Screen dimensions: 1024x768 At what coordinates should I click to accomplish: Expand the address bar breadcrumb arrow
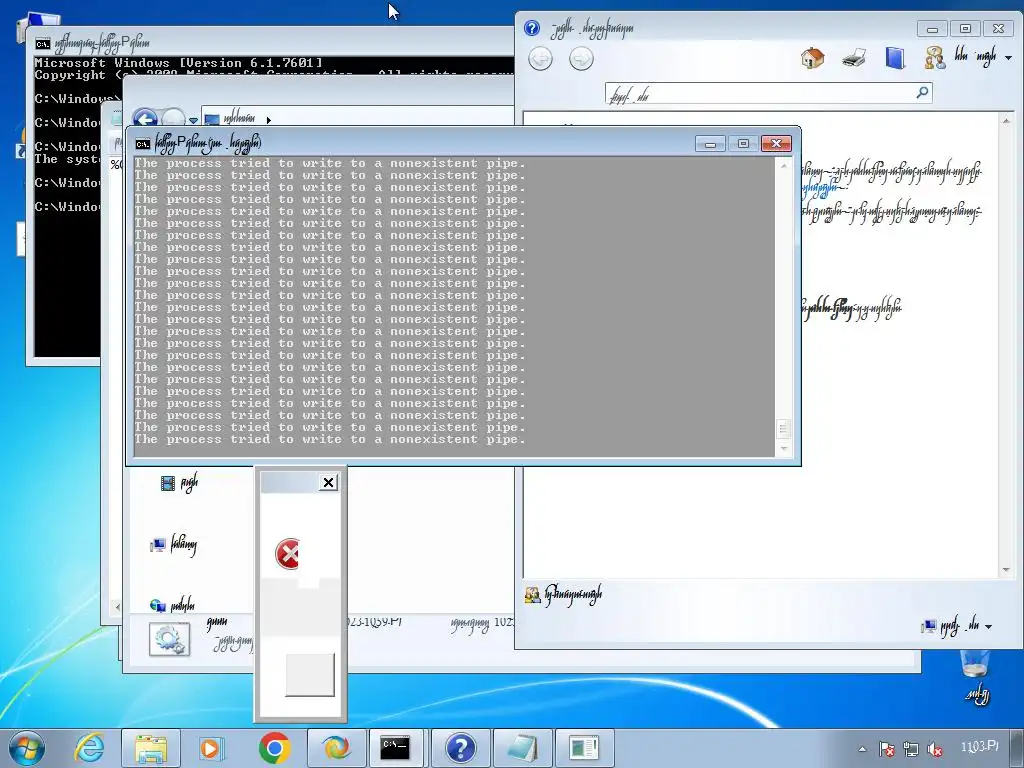point(268,120)
